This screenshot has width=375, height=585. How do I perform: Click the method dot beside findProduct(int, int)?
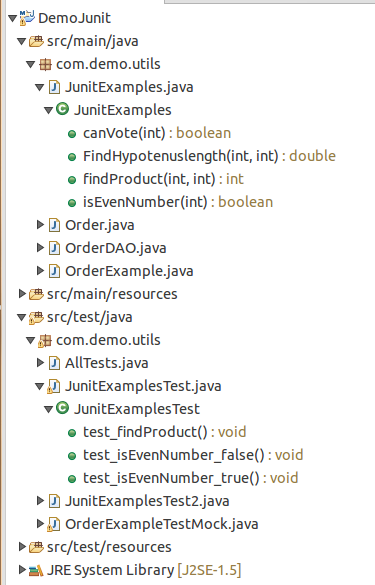[72, 180]
